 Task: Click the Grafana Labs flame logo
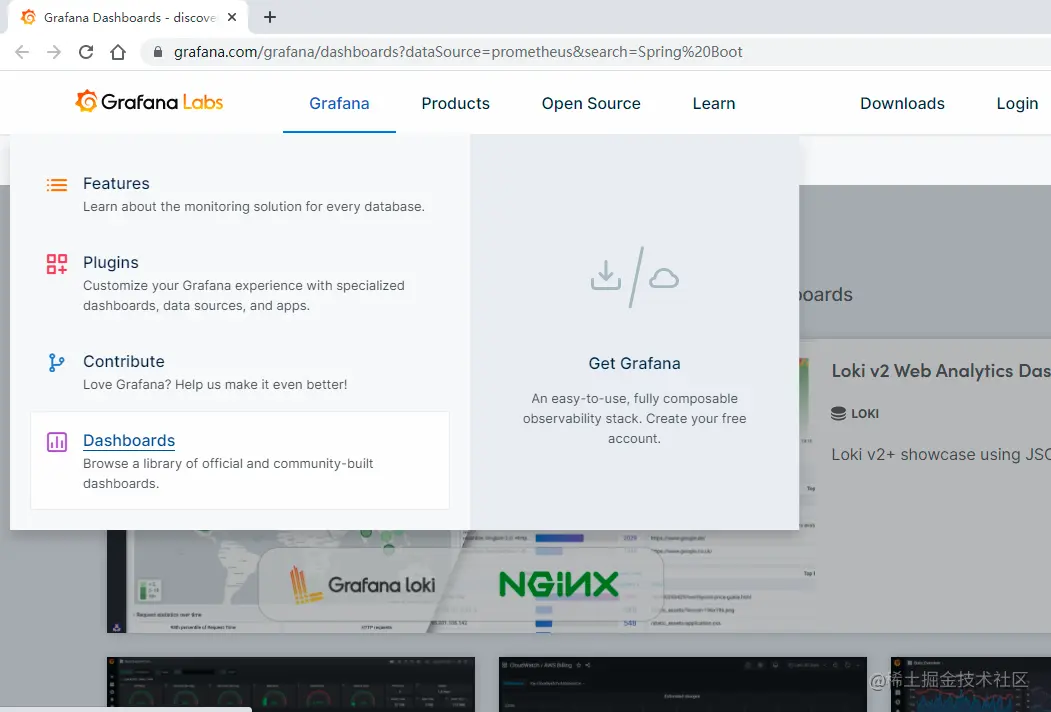tap(86, 101)
